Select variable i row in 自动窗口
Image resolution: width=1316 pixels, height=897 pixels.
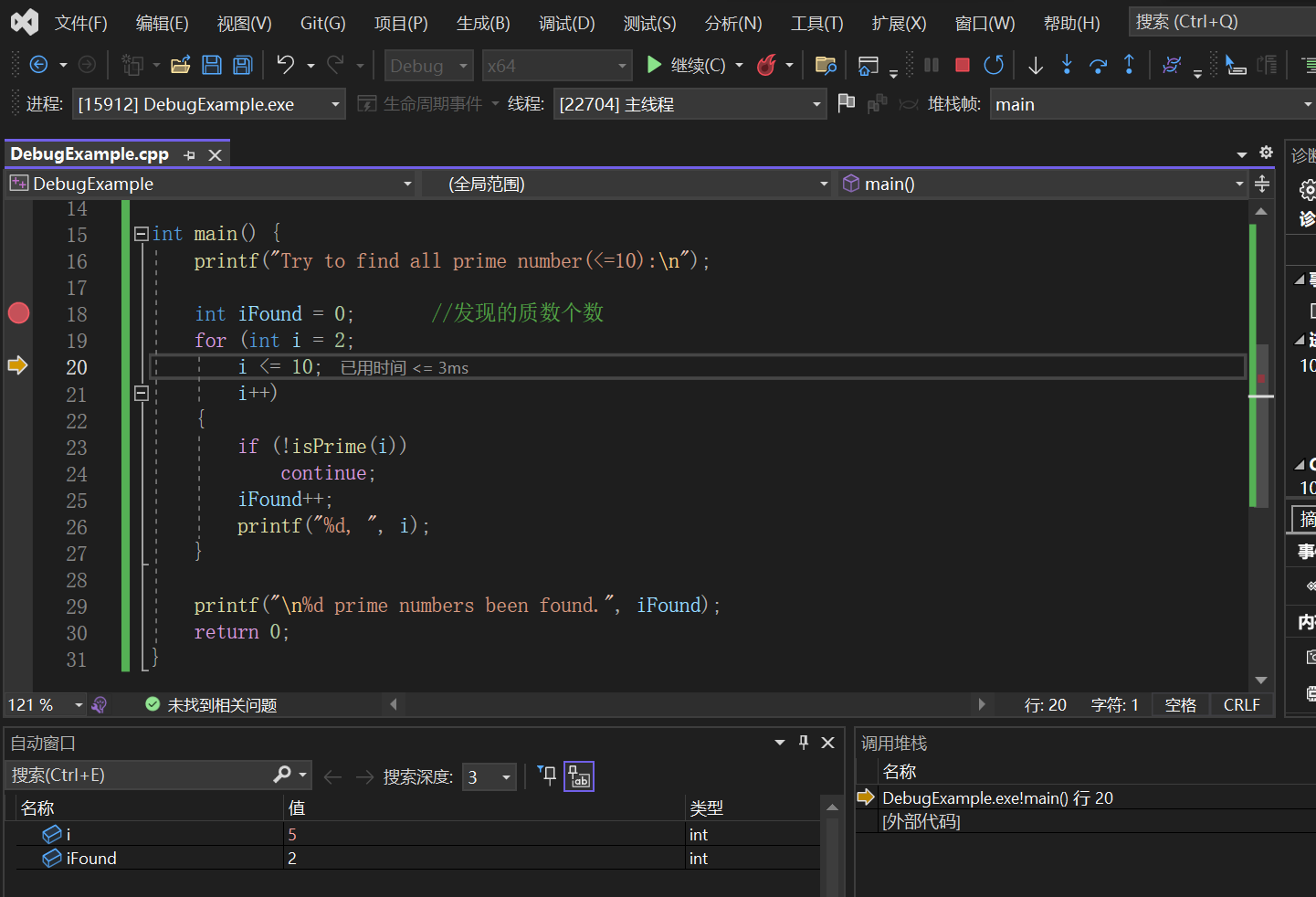(418, 834)
